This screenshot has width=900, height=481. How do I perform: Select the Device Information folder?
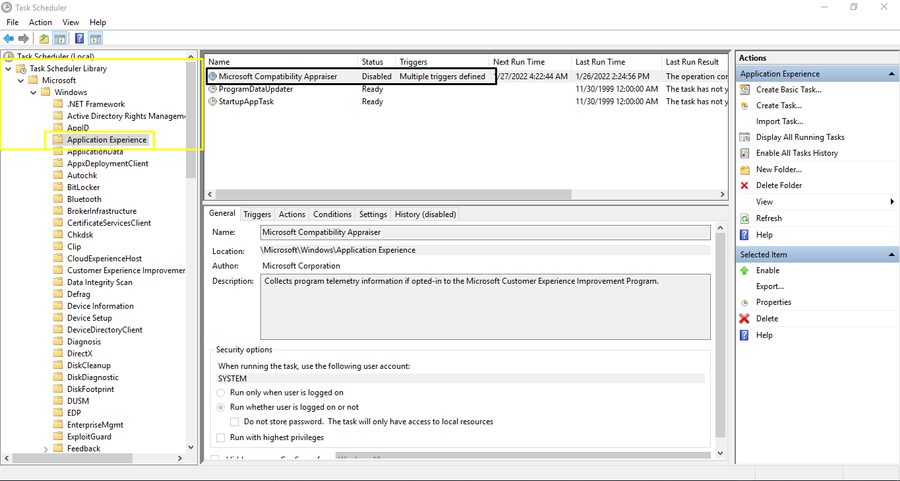click(x=100, y=306)
